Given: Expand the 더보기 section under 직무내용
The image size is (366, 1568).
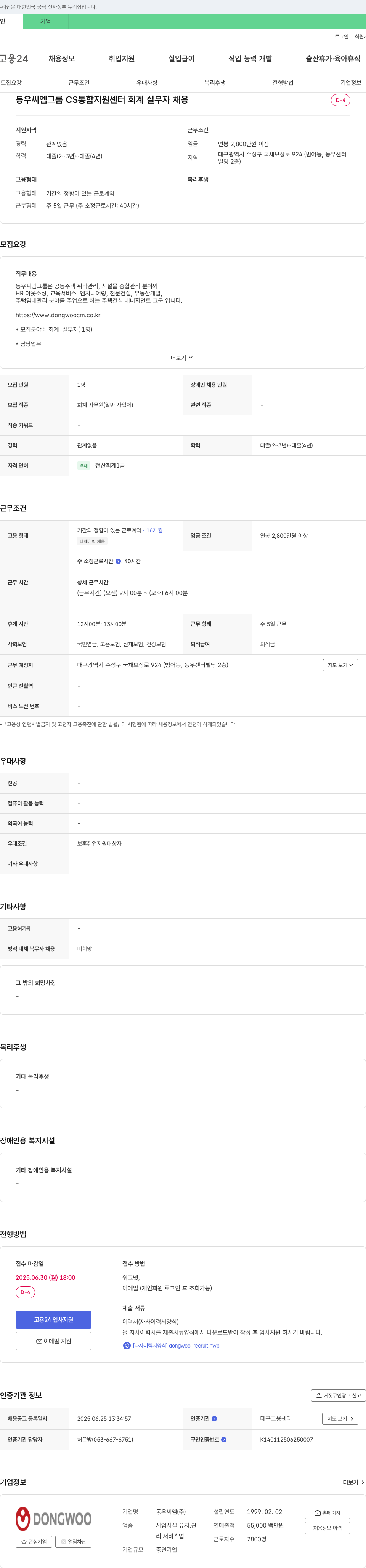Looking at the screenshot, I should [x=181, y=358].
